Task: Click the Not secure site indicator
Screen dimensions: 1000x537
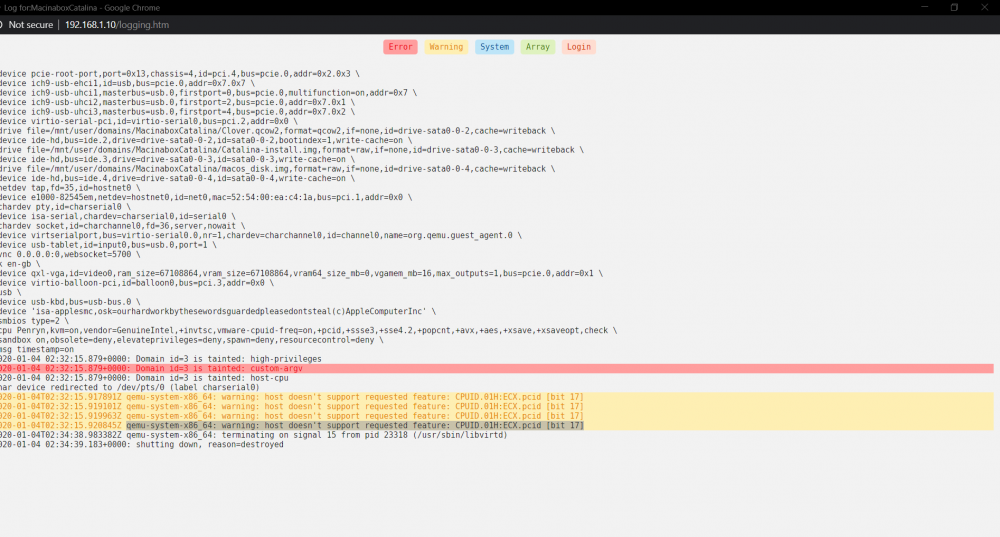Action: pos(31,25)
